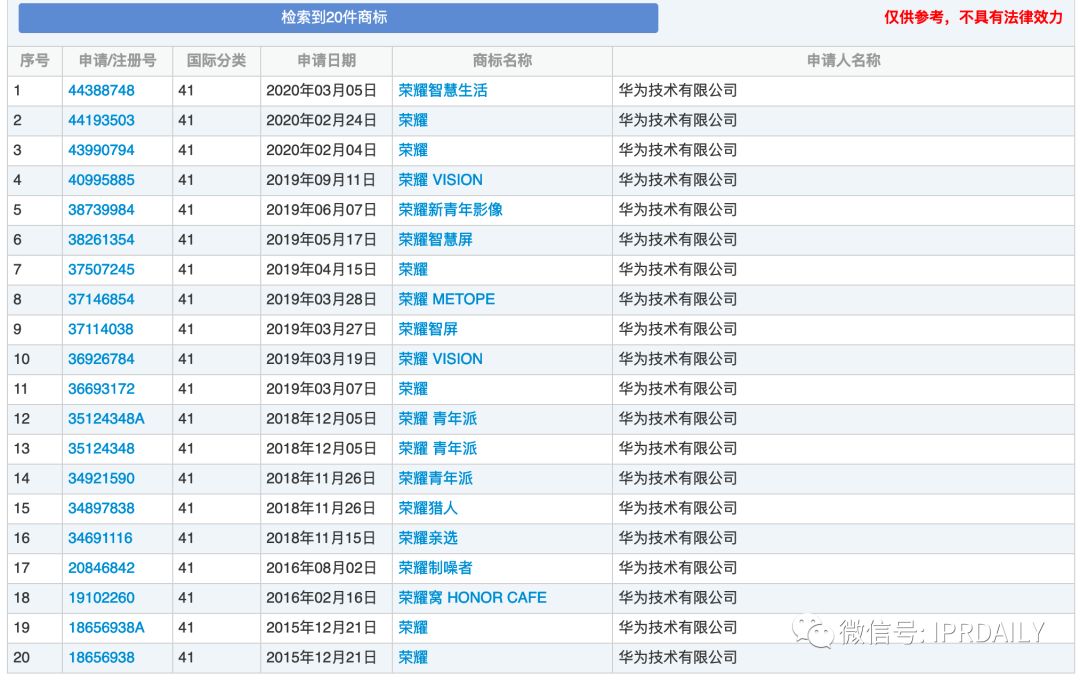
Task: Open application number 36693172
Action: tap(101, 389)
